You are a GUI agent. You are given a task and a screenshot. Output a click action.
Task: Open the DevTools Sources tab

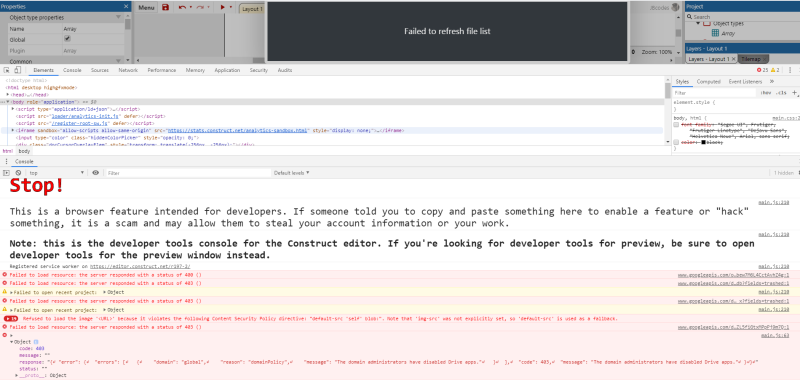(x=99, y=70)
